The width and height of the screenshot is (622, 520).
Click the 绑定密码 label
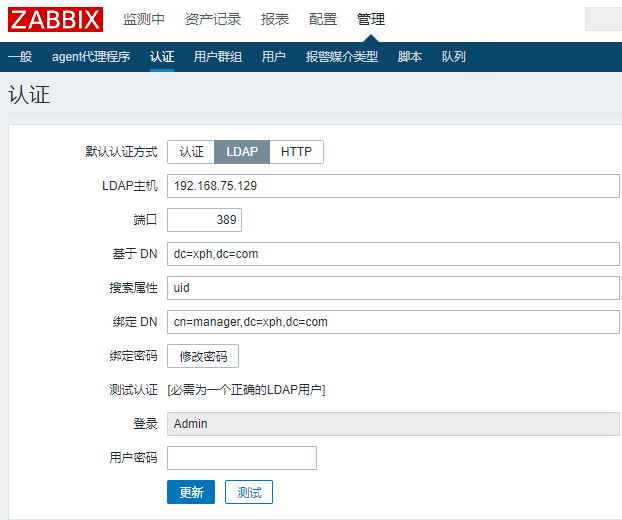tap(133, 355)
